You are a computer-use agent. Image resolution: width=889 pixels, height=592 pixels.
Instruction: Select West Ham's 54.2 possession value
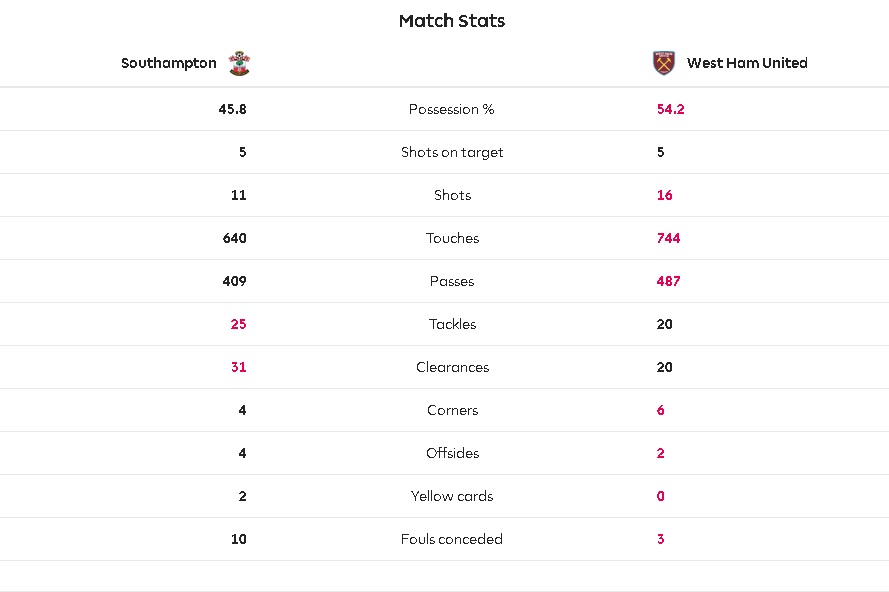[x=671, y=109]
